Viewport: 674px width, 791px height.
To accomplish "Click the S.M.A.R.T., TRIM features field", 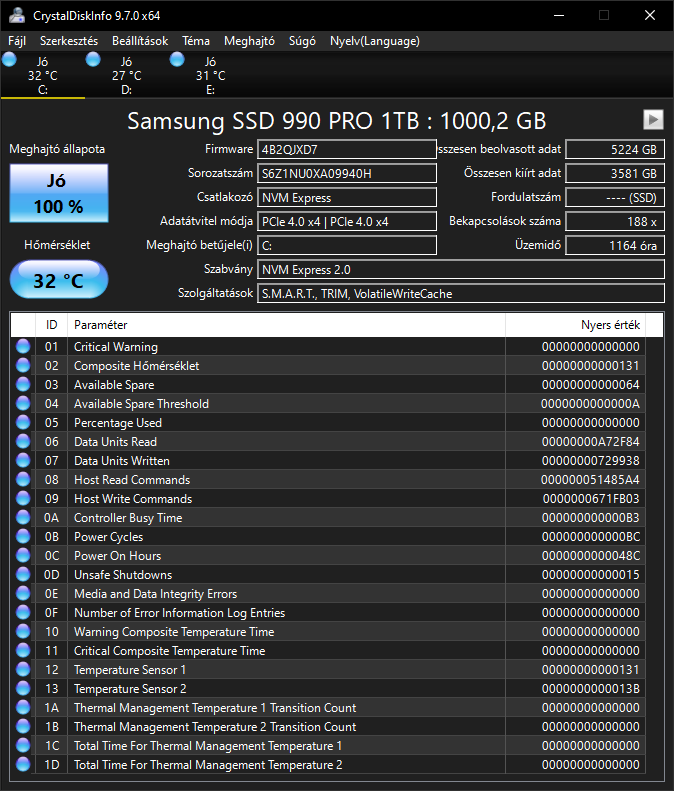I will (x=461, y=294).
